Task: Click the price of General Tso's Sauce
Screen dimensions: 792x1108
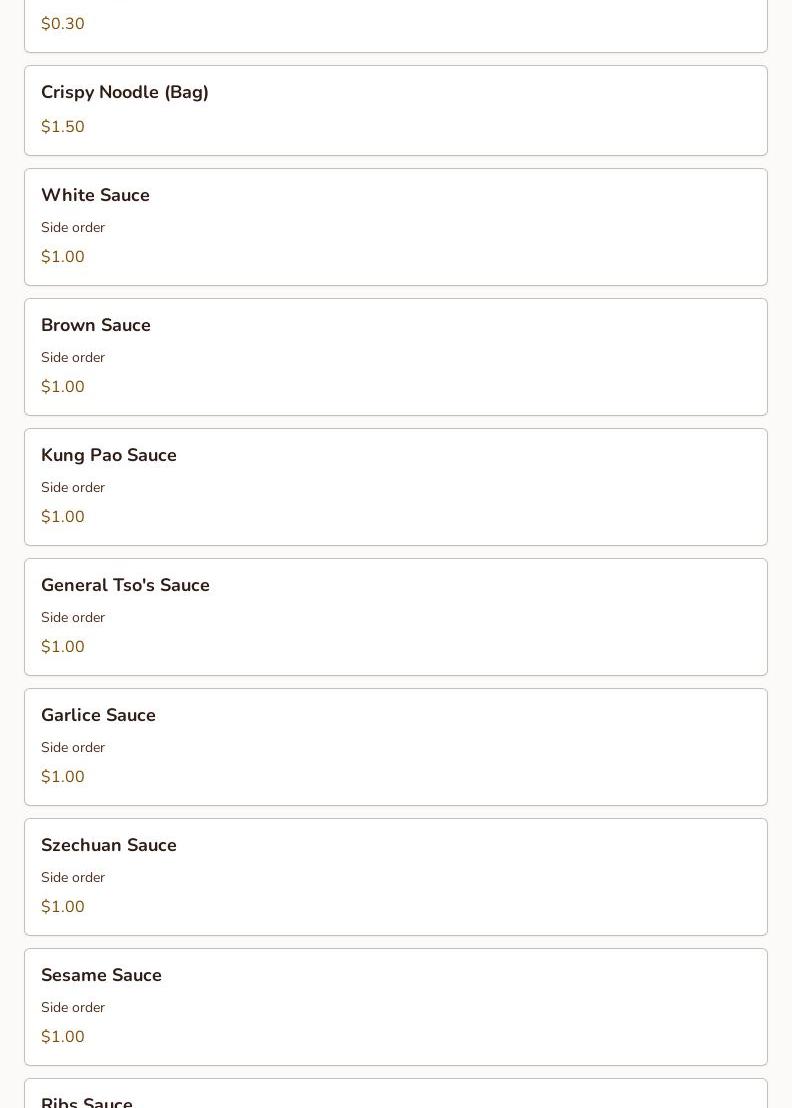Action: click(63, 647)
